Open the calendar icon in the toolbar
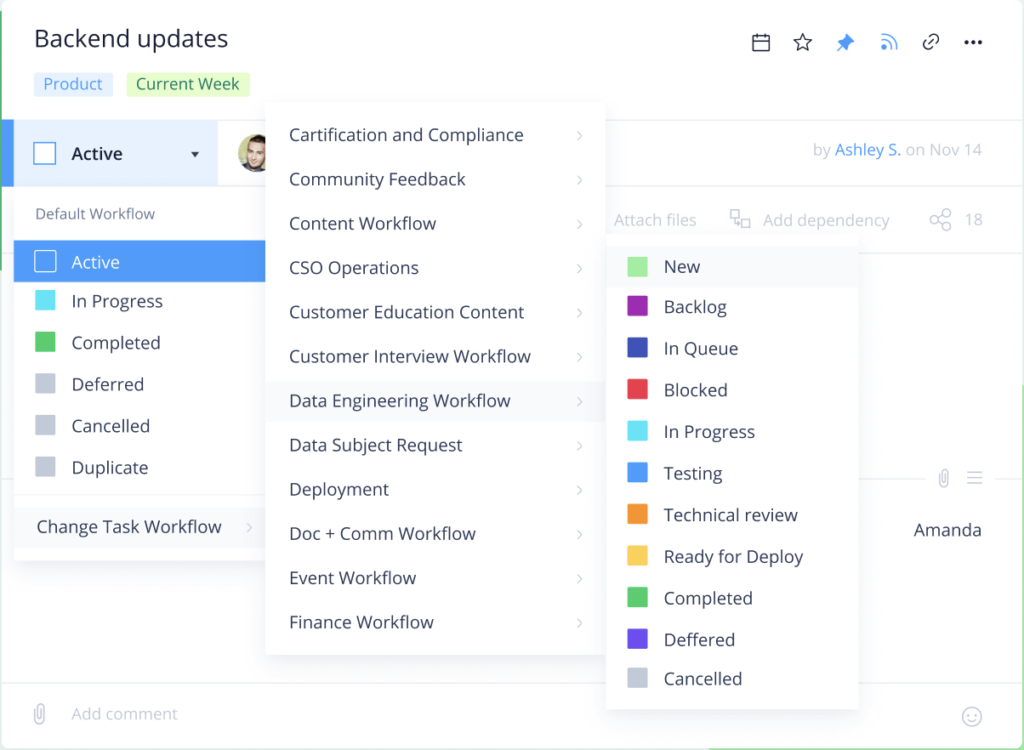The height and width of the screenshot is (750, 1024). (x=760, y=42)
